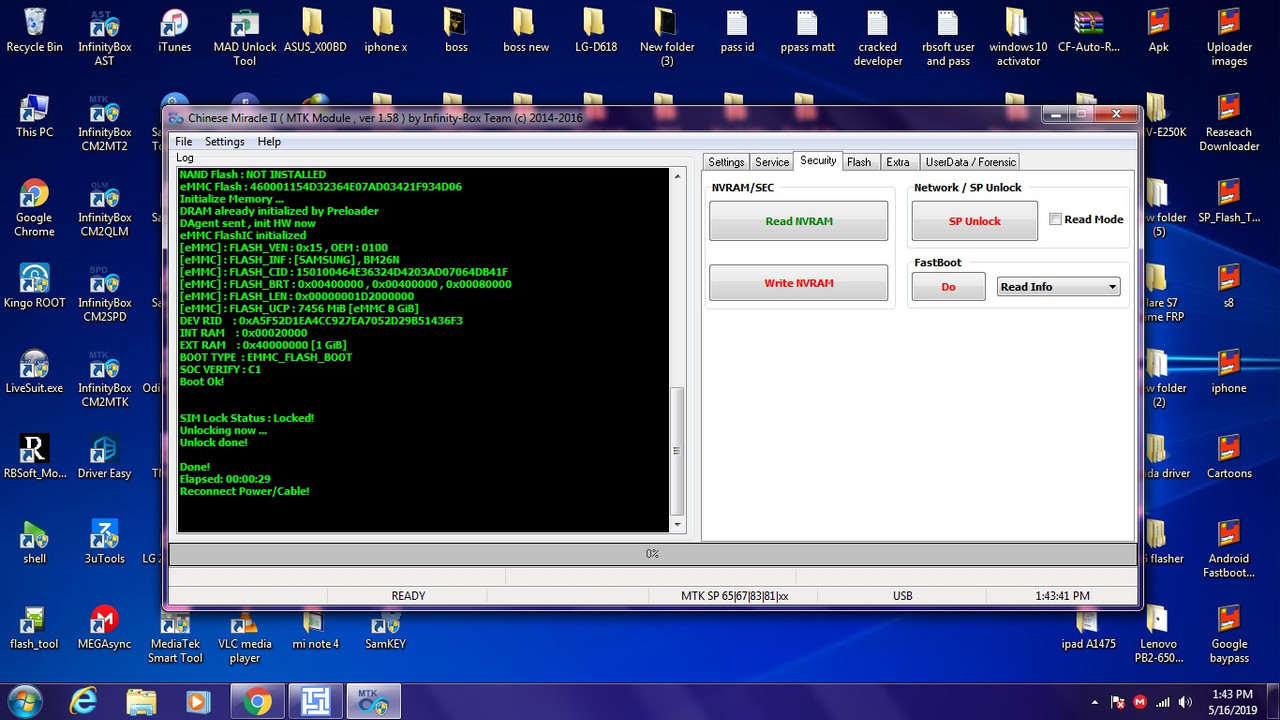Open Google Chrome desktop shortcut
The height and width of the screenshot is (720, 1280).
(x=34, y=209)
